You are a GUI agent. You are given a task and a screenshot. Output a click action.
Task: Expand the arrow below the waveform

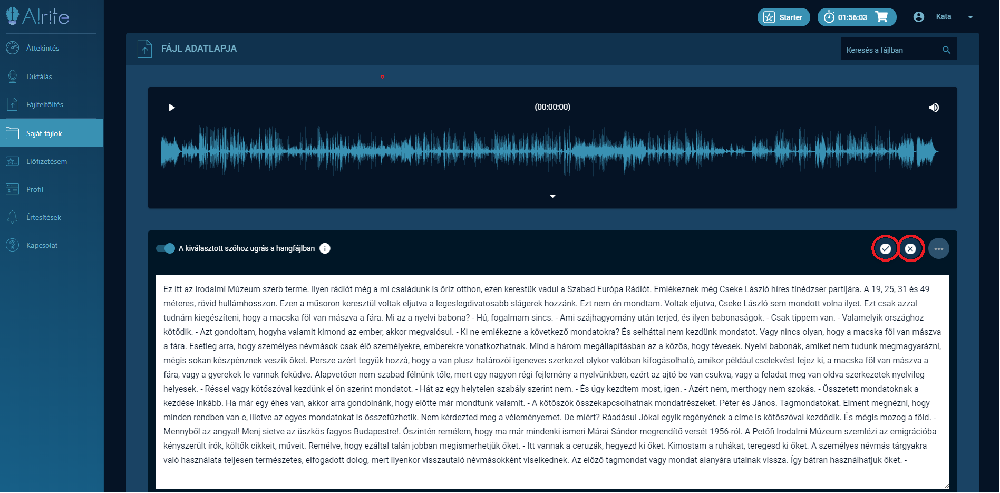[x=552, y=196]
